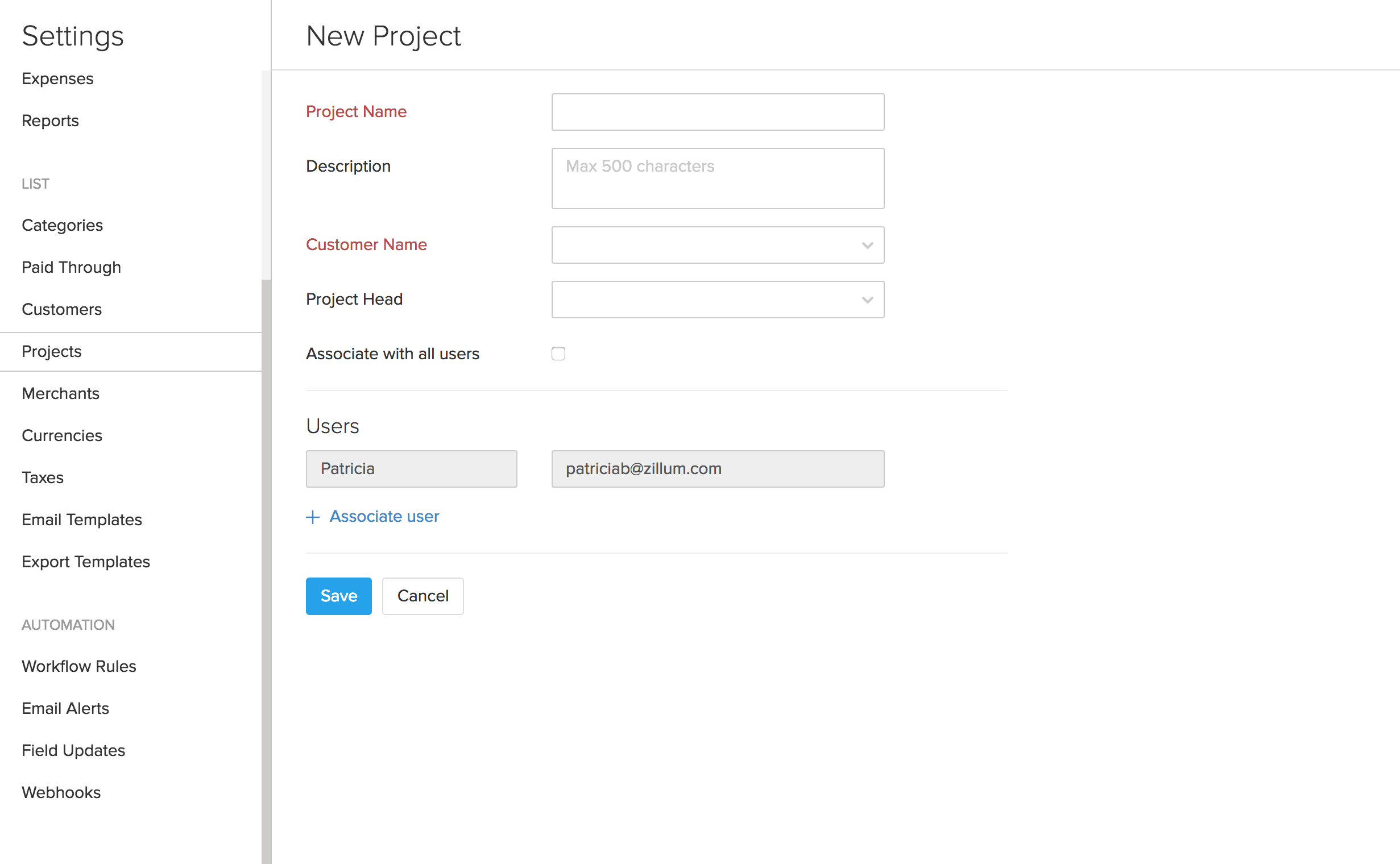Save the new project
The image size is (1400, 864).
(x=338, y=596)
